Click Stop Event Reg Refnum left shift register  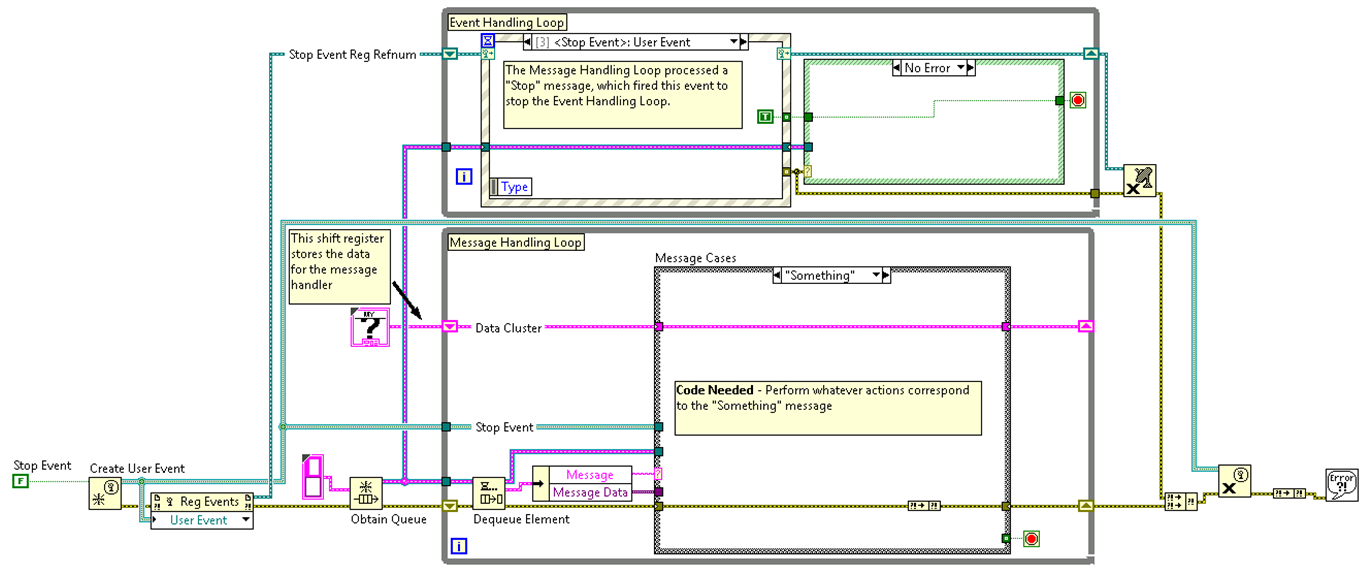tap(450, 54)
